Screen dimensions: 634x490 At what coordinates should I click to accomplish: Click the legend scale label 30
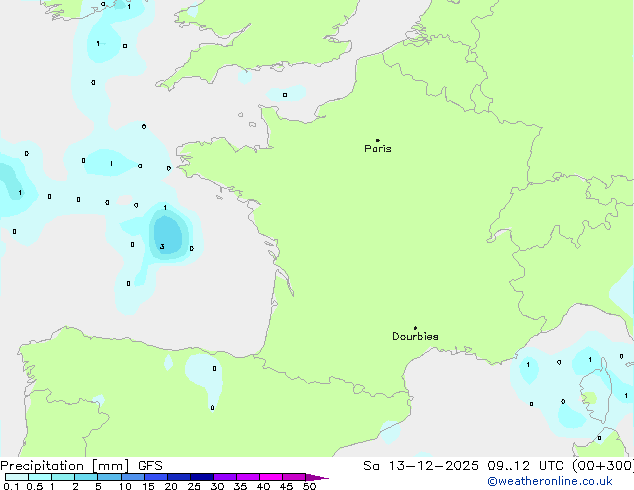click(217, 486)
